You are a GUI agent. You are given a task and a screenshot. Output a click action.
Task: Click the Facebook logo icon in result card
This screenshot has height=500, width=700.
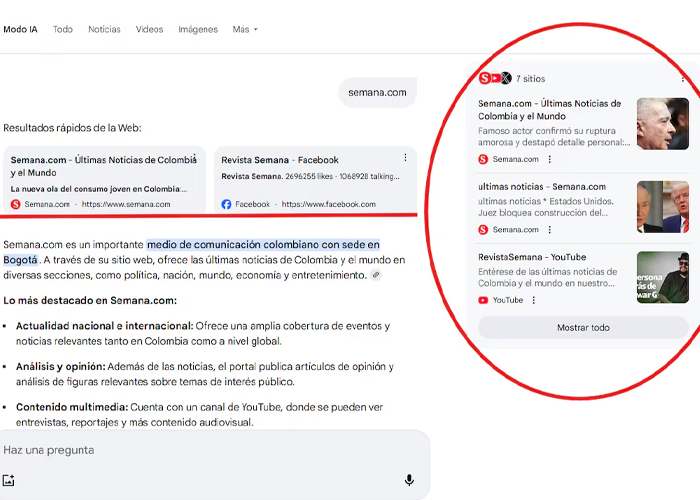[x=226, y=204]
